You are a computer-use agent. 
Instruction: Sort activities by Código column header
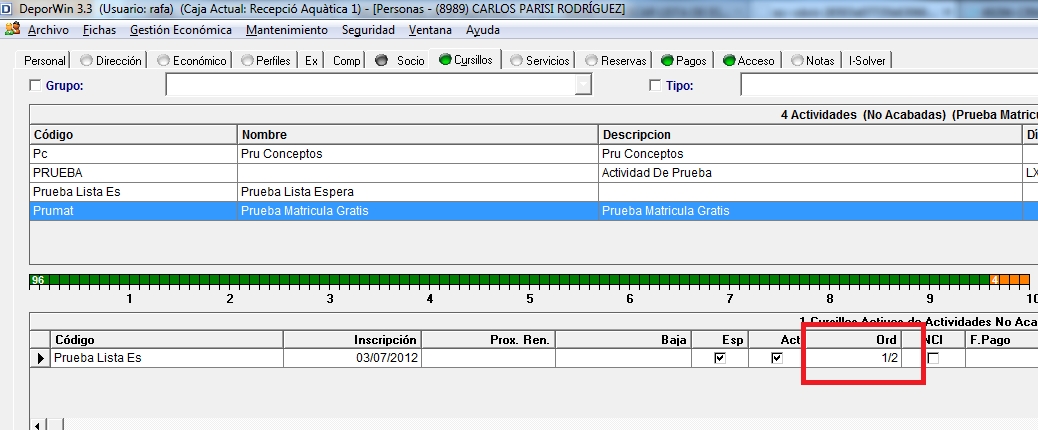pos(133,134)
